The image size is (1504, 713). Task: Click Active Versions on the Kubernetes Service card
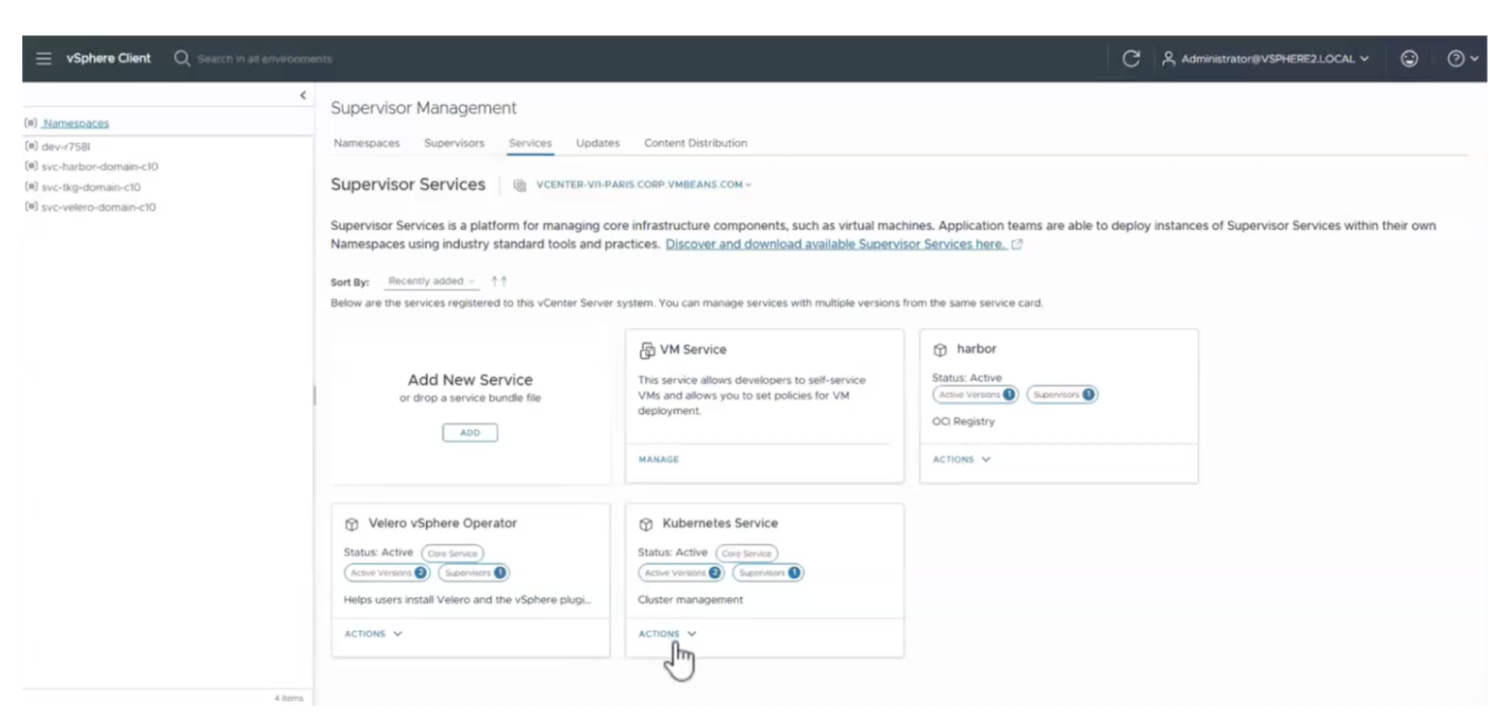tap(681, 573)
